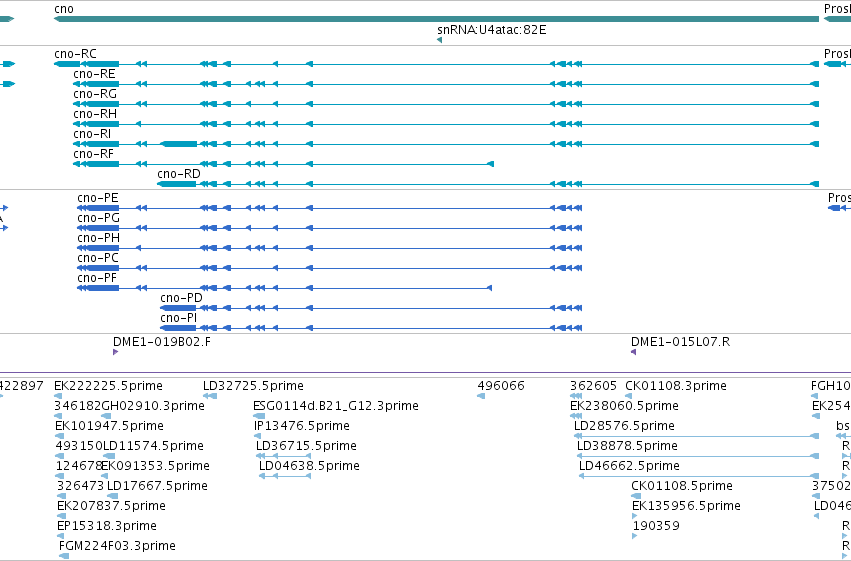The height and width of the screenshot is (561, 851).
Task: Open EST LD38878.5prime
Action: (x=627, y=446)
